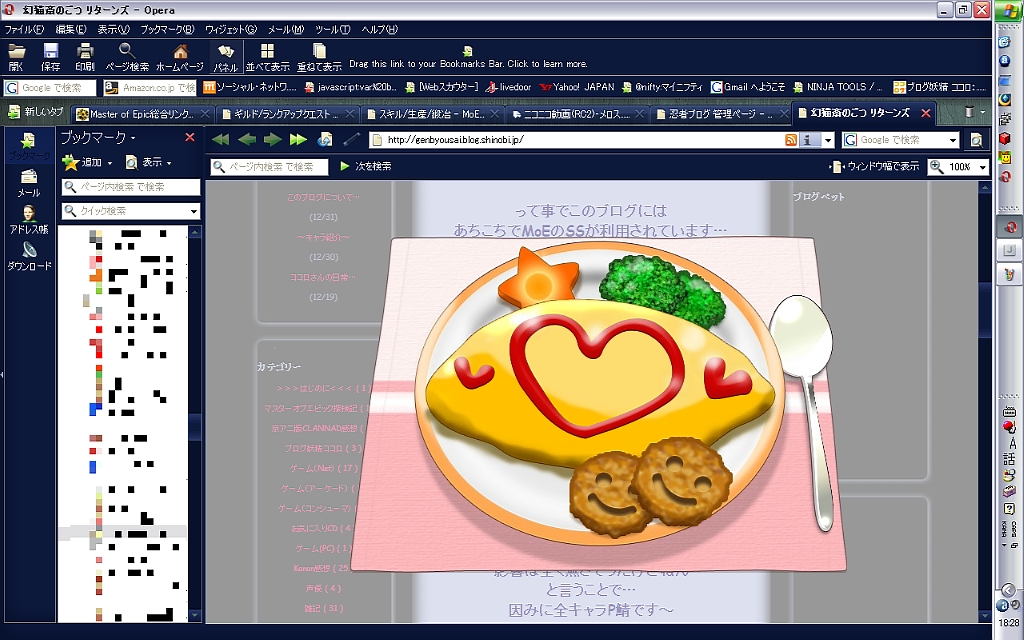1024x640 pixels.
Task: Click the search button next to Google field
Action: [976, 140]
